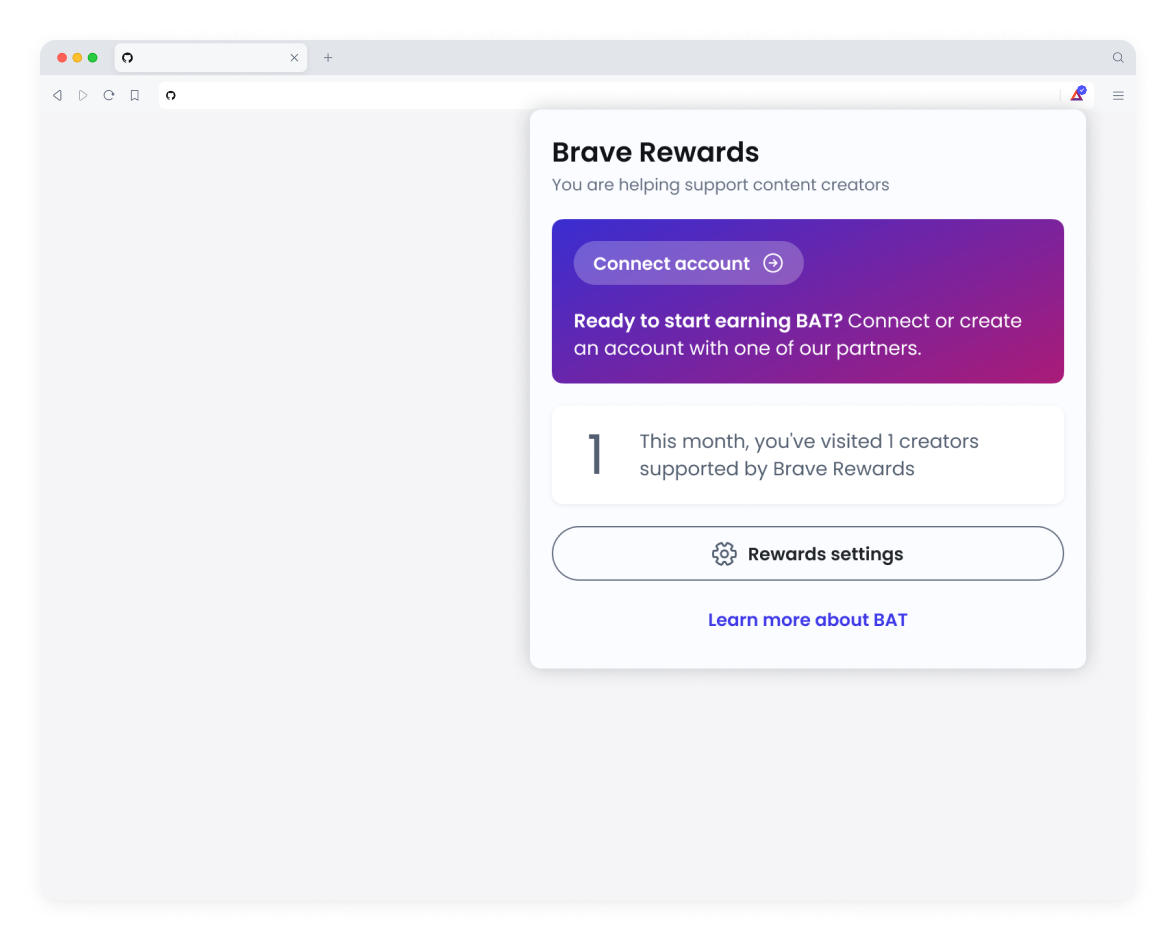Viewport: 1176px width, 940px height.
Task: Click the Connect account button
Action: point(688,263)
